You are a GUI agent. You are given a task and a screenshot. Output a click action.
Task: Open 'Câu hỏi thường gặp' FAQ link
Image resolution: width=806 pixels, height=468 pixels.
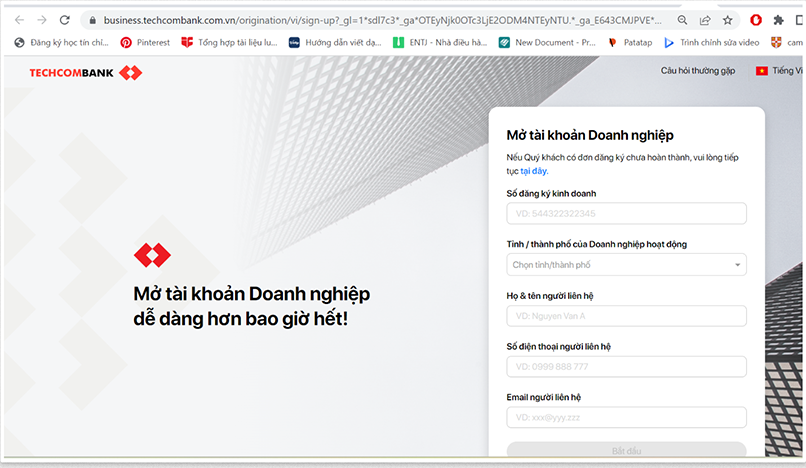click(x=698, y=71)
